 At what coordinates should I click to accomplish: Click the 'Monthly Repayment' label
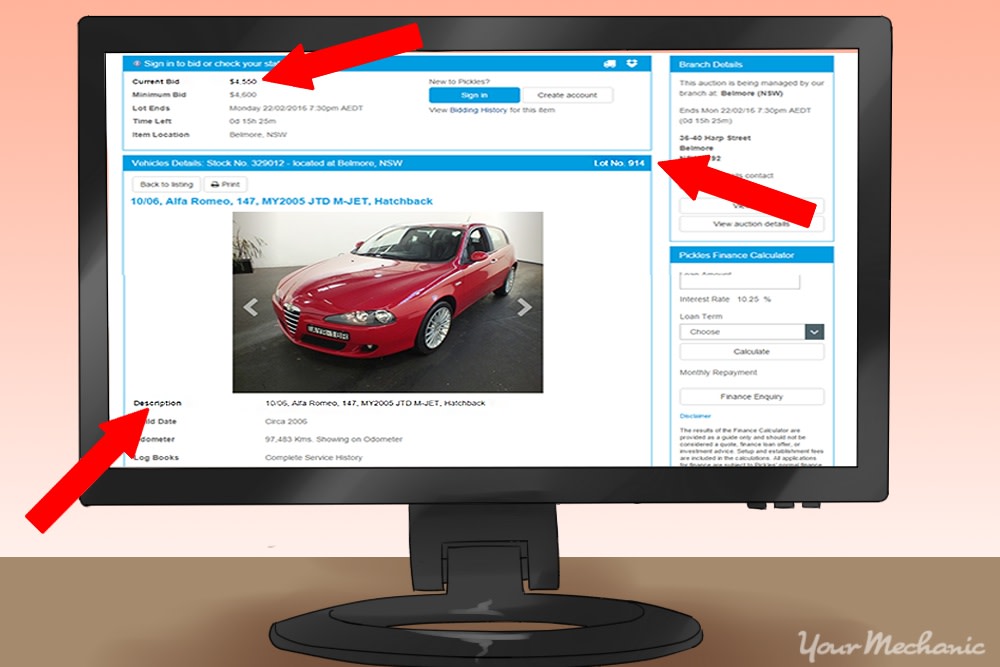tap(718, 372)
